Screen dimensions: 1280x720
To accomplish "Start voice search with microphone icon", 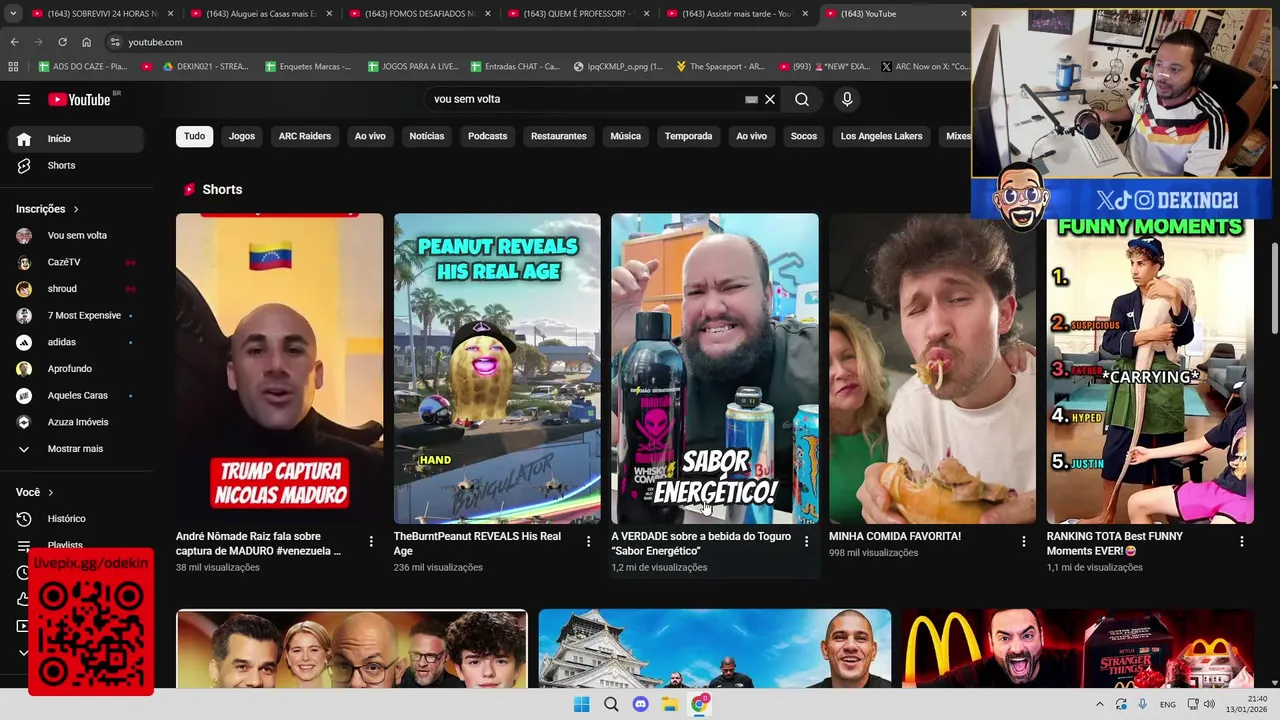I will [x=847, y=99].
